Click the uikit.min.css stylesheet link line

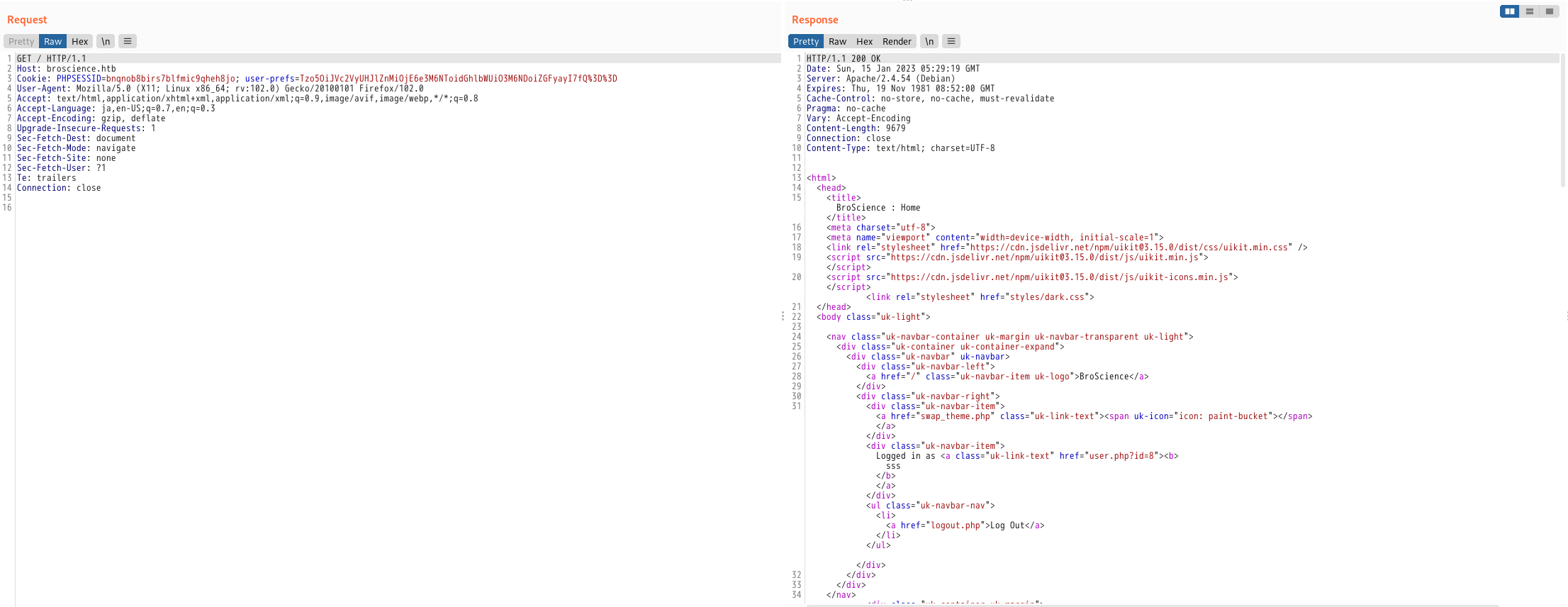[x=1067, y=247]
